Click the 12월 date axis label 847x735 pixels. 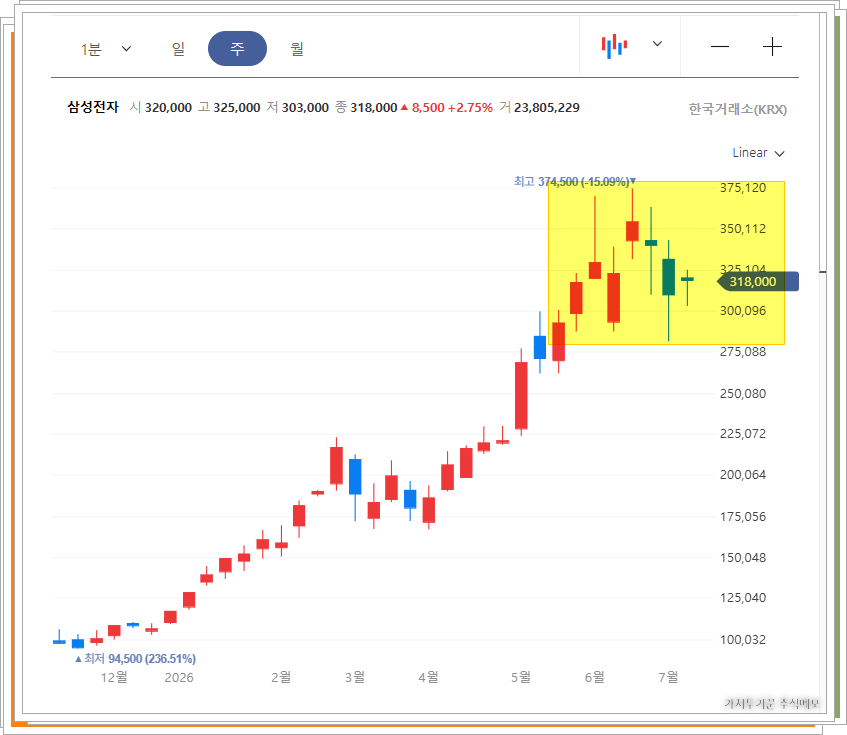coord(114,677)
